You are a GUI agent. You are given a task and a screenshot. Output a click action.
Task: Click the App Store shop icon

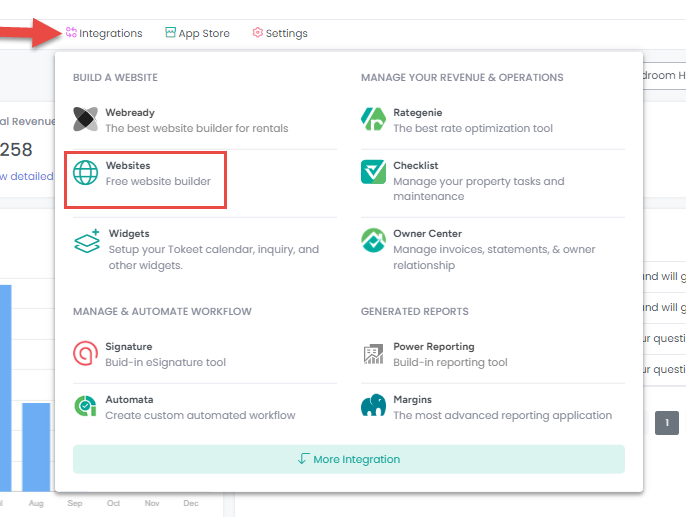coord(170,32)
